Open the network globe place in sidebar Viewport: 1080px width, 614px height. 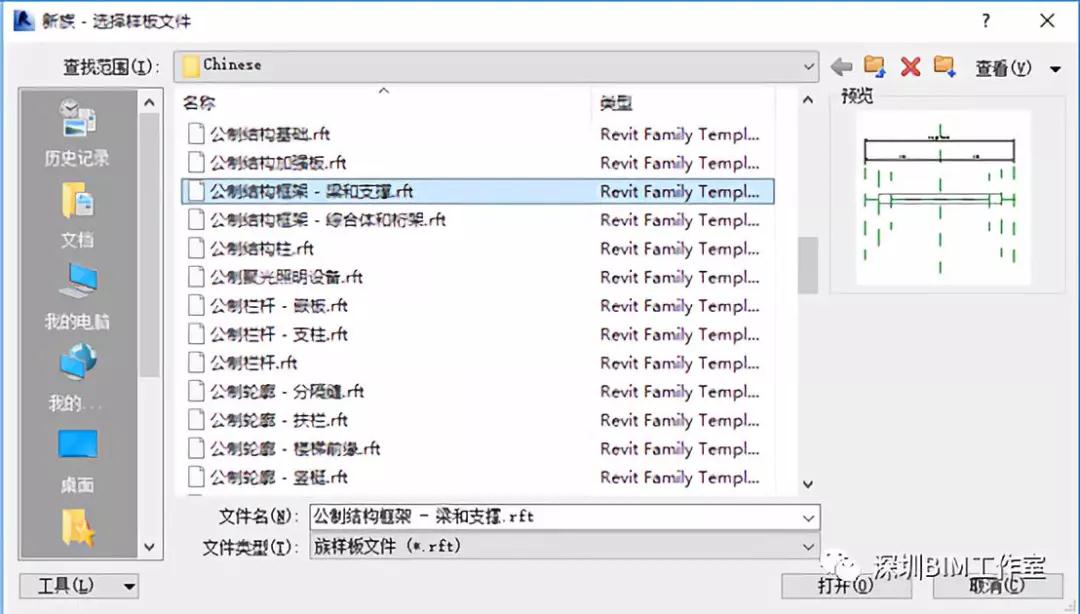point(77,378)
